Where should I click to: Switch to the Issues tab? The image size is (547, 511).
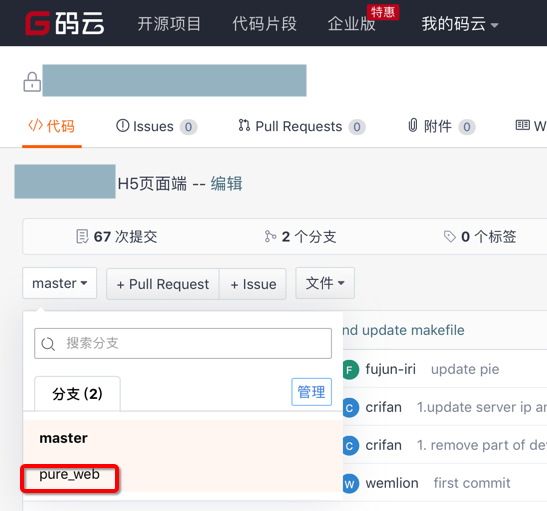pos(157,126)
